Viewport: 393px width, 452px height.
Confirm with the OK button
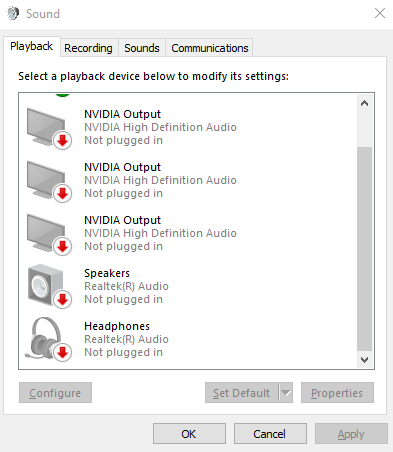189,434
